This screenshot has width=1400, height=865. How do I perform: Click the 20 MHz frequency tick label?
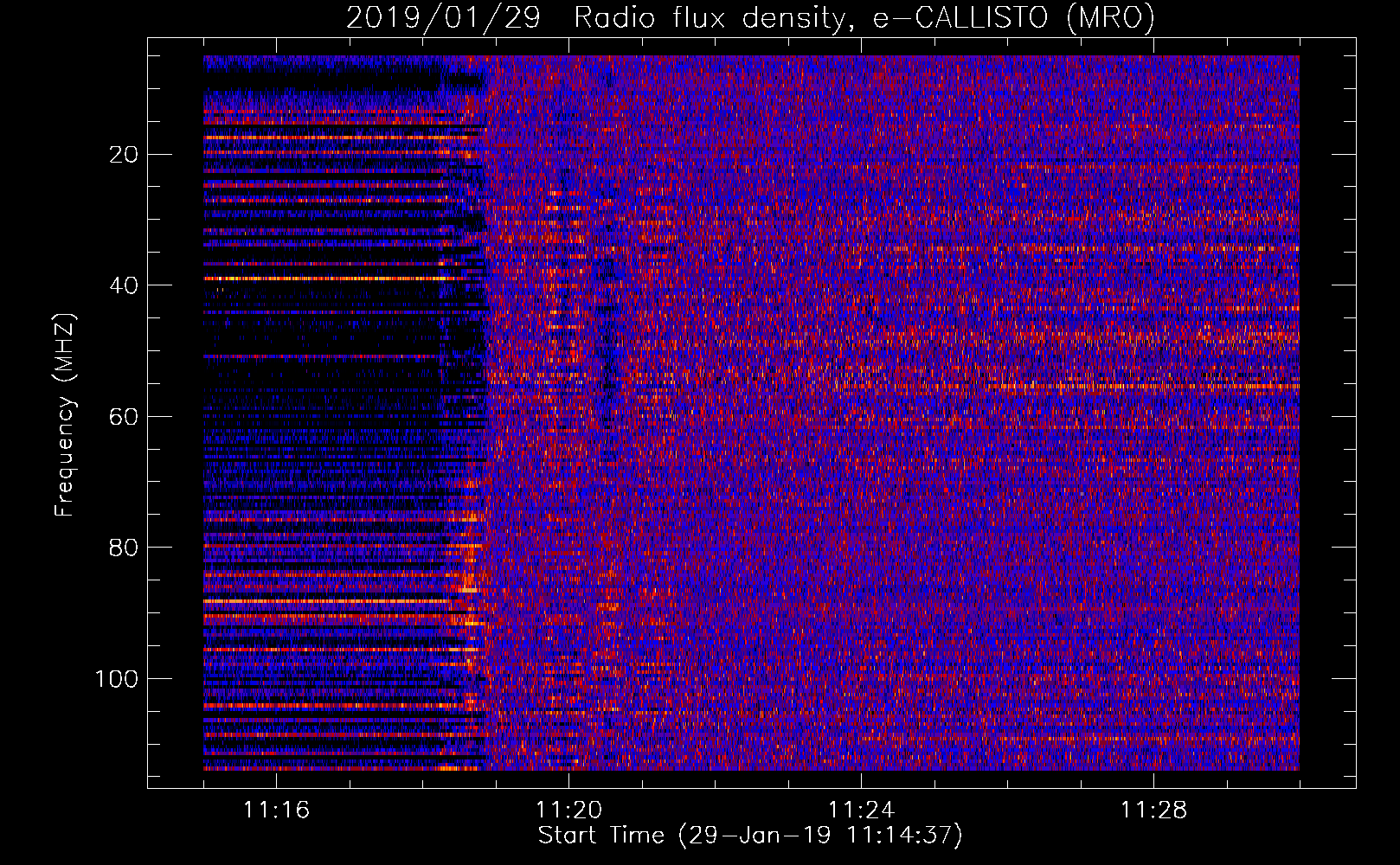(x=124, y=155)
